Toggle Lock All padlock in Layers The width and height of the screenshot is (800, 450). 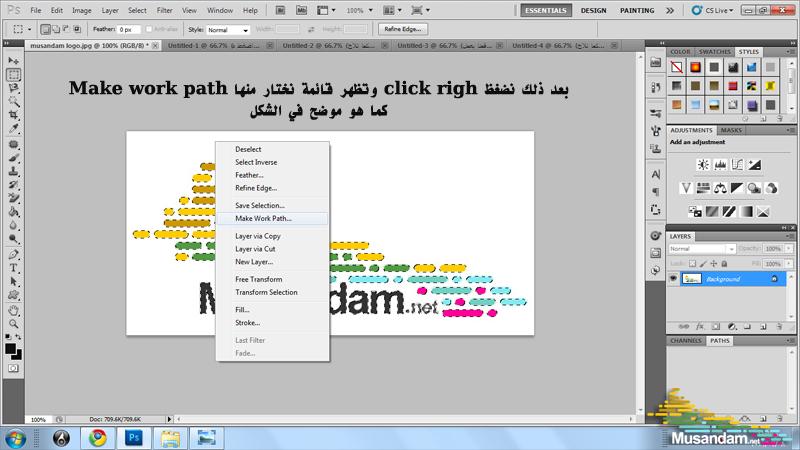click(x=724, y=263)
